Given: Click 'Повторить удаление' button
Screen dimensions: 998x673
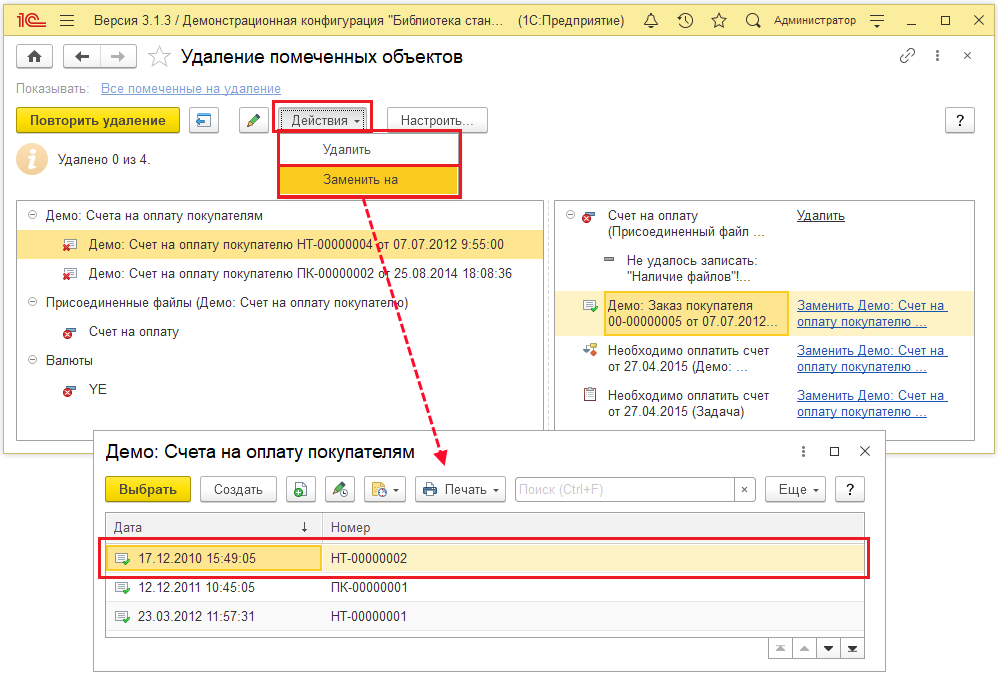Looking at the screenshot, I should coord(98,120).
